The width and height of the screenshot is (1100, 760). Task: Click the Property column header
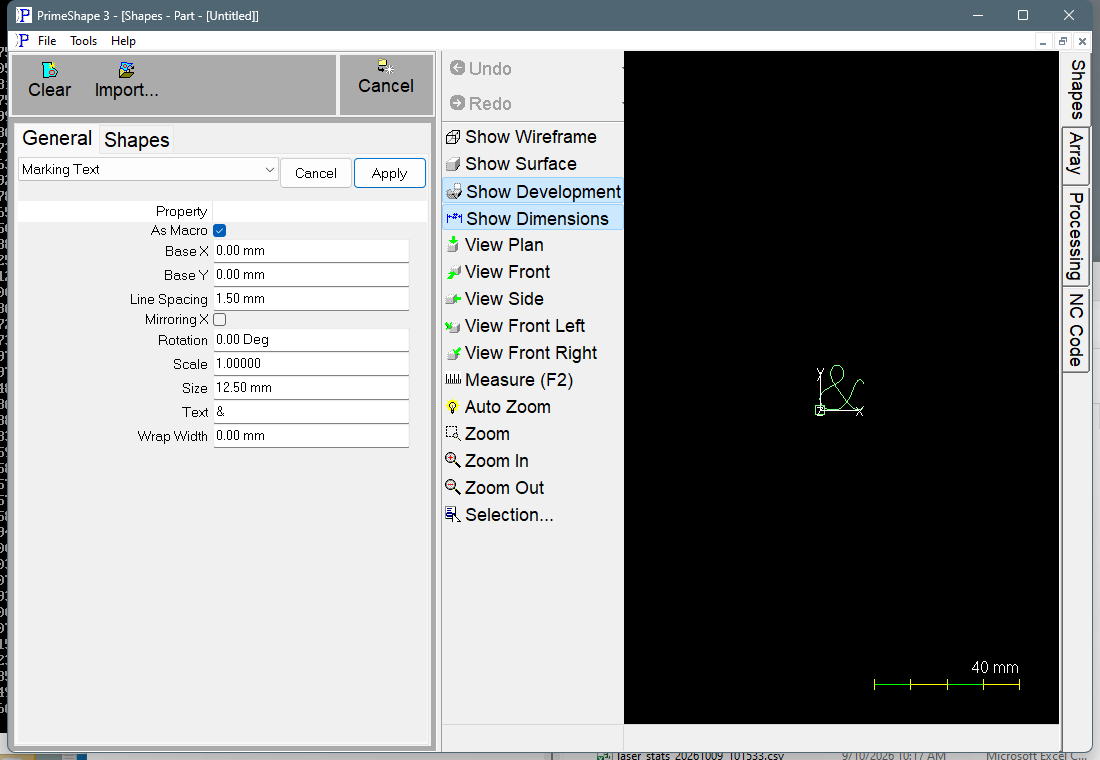tap(182, 211)
